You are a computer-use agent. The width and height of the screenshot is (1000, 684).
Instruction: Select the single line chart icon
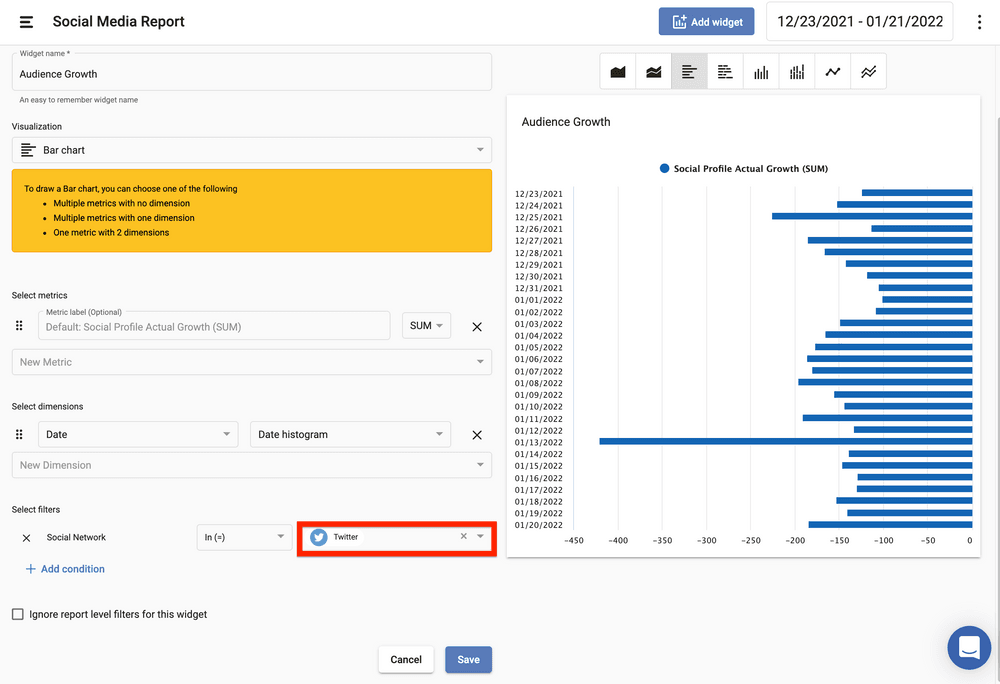pyautogui.click(x=832, y=72)
